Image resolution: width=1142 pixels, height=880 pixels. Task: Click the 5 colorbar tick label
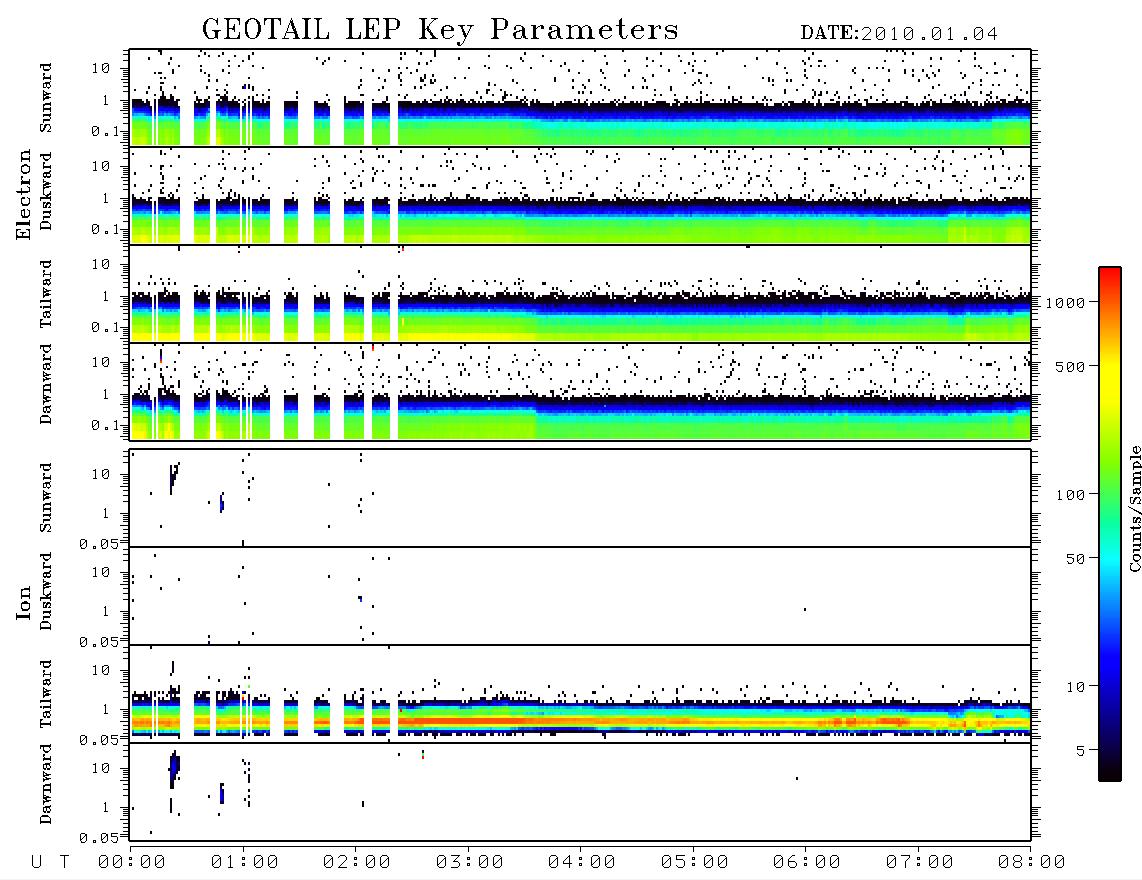tap(1081, 751)
